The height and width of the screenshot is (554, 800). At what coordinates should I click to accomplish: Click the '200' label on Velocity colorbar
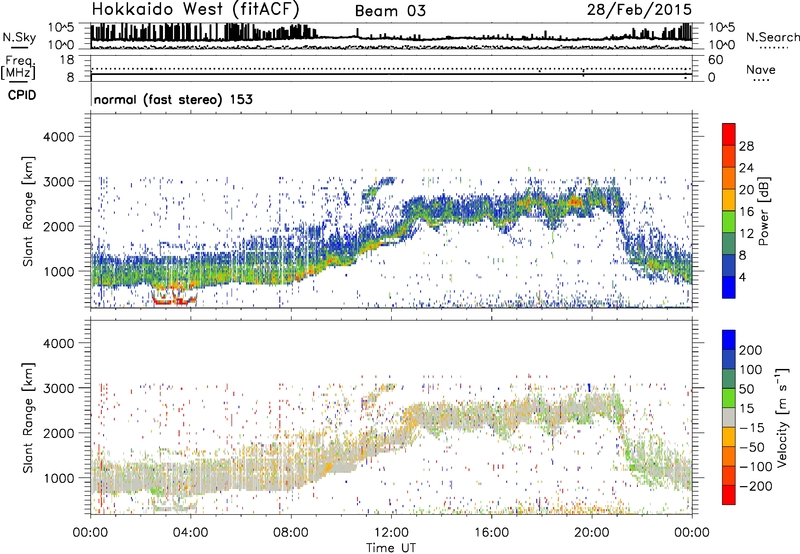(751, 350)
